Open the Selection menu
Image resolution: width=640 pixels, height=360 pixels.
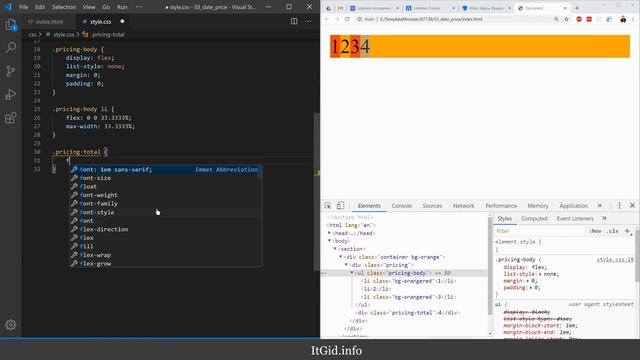(64, 7)
